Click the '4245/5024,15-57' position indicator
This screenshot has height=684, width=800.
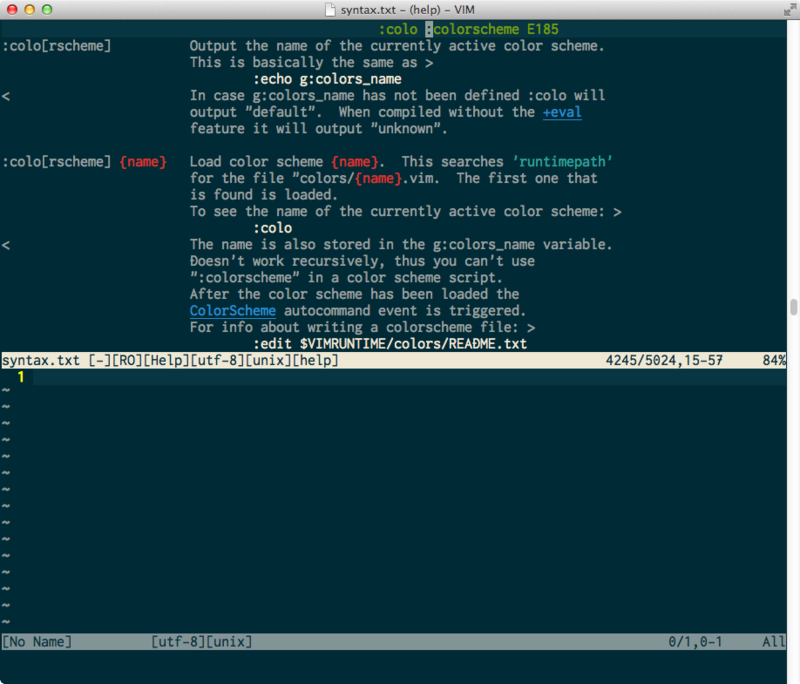pos(664,360)
